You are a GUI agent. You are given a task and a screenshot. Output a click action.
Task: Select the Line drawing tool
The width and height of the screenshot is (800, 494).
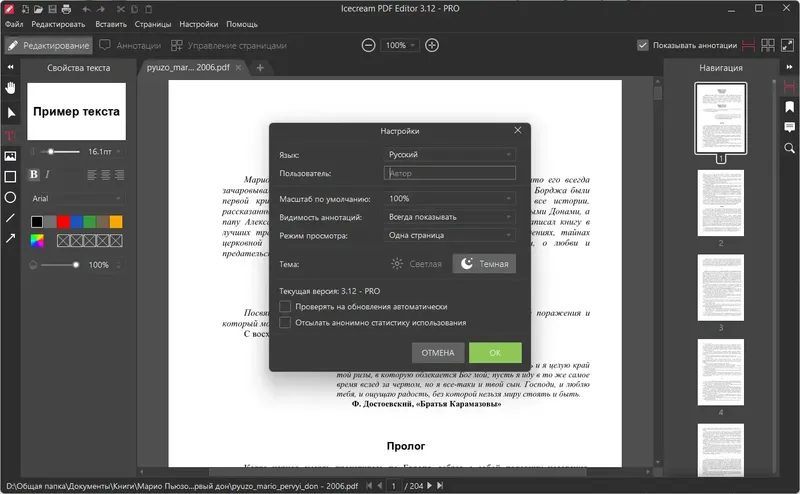pyautogui.click(x=10, y=218)
